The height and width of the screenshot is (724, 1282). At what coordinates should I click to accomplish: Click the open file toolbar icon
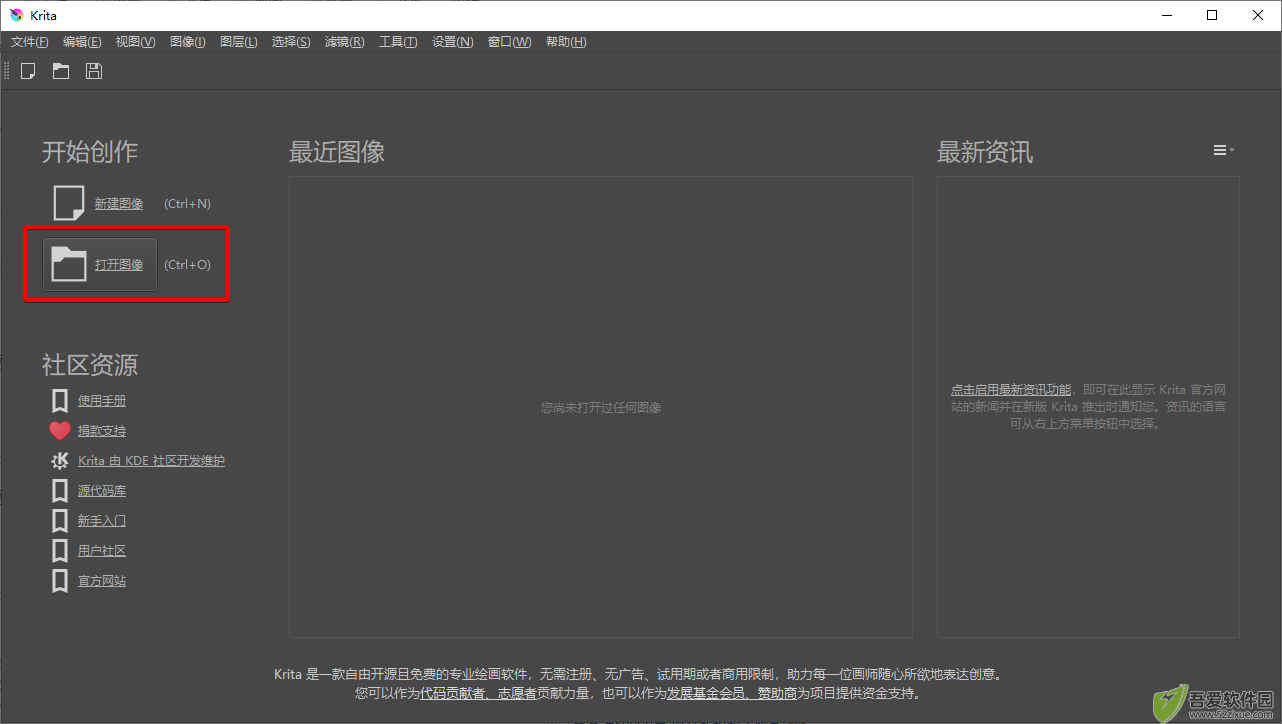pos(61,71)
